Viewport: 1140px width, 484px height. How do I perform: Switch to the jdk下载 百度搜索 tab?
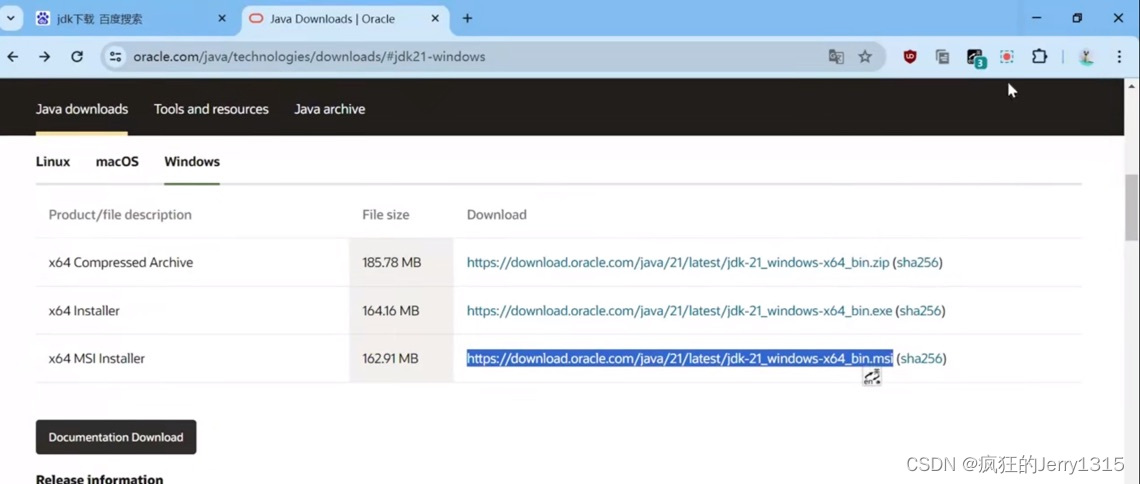click(x=131, y=19)
